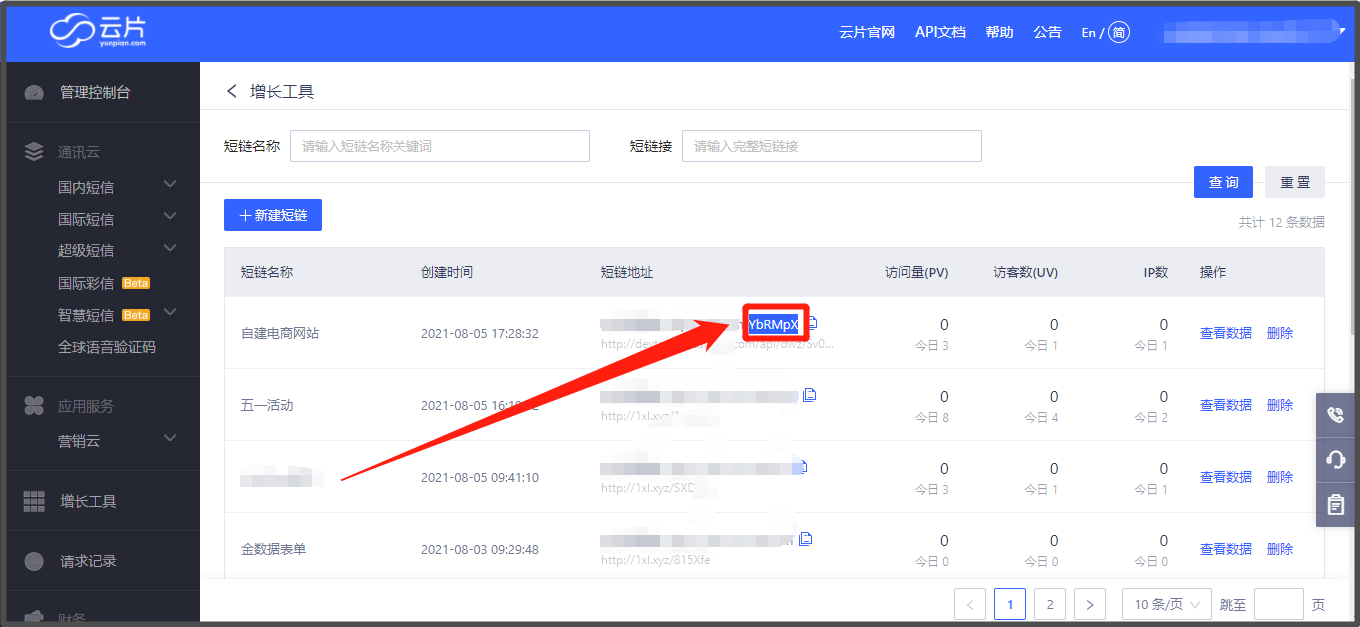This screenshot has height=627, width=1360.
Task: Click the 共计 12 条数据 total count
Action: (1282, 222)
